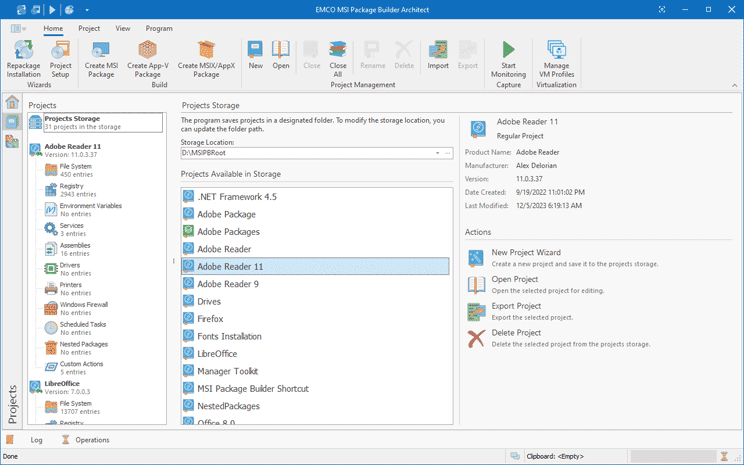
Task: Select Drives in storage list
Action: (x=316, y=301)
